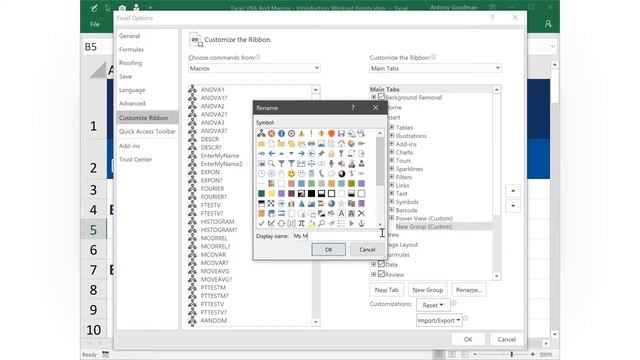Click the New Tab button
This screenshot has height=360, width=640.
click(x=387, y=290)
